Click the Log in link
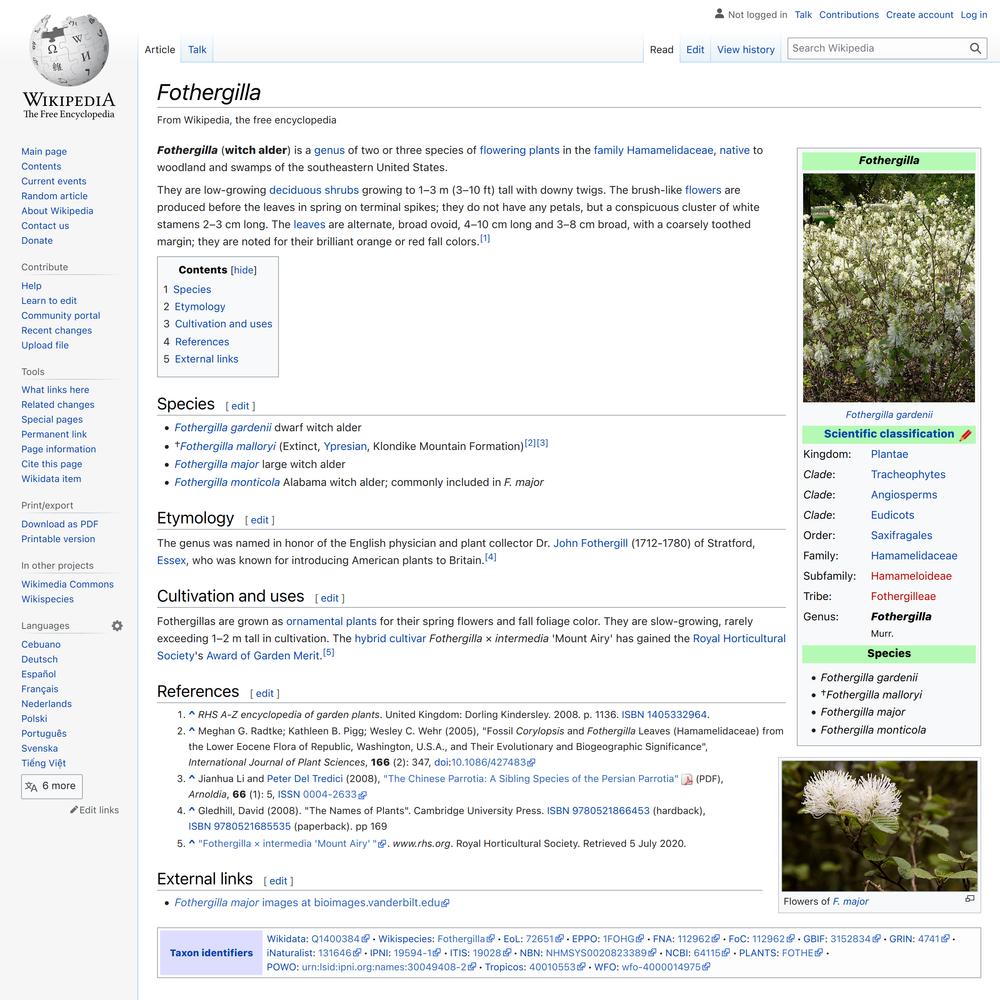 [x=974, y=15]
